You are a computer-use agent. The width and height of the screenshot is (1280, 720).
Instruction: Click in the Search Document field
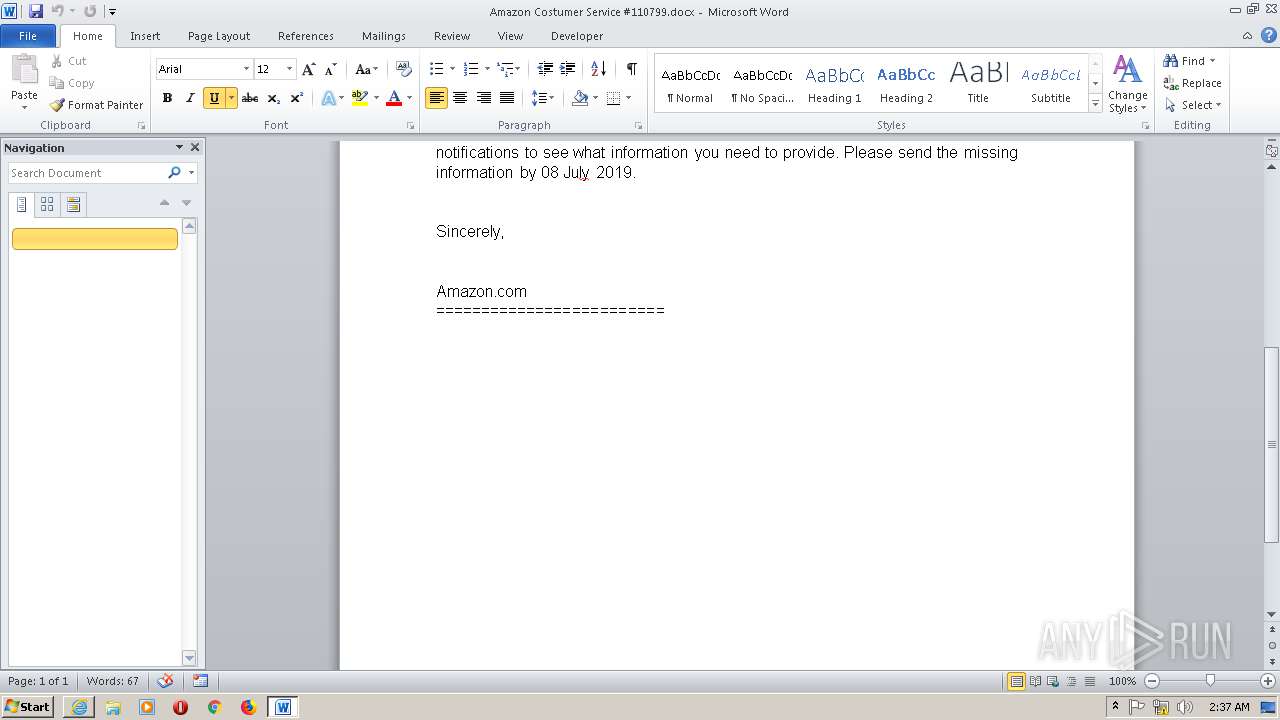(x=88, y=173)
